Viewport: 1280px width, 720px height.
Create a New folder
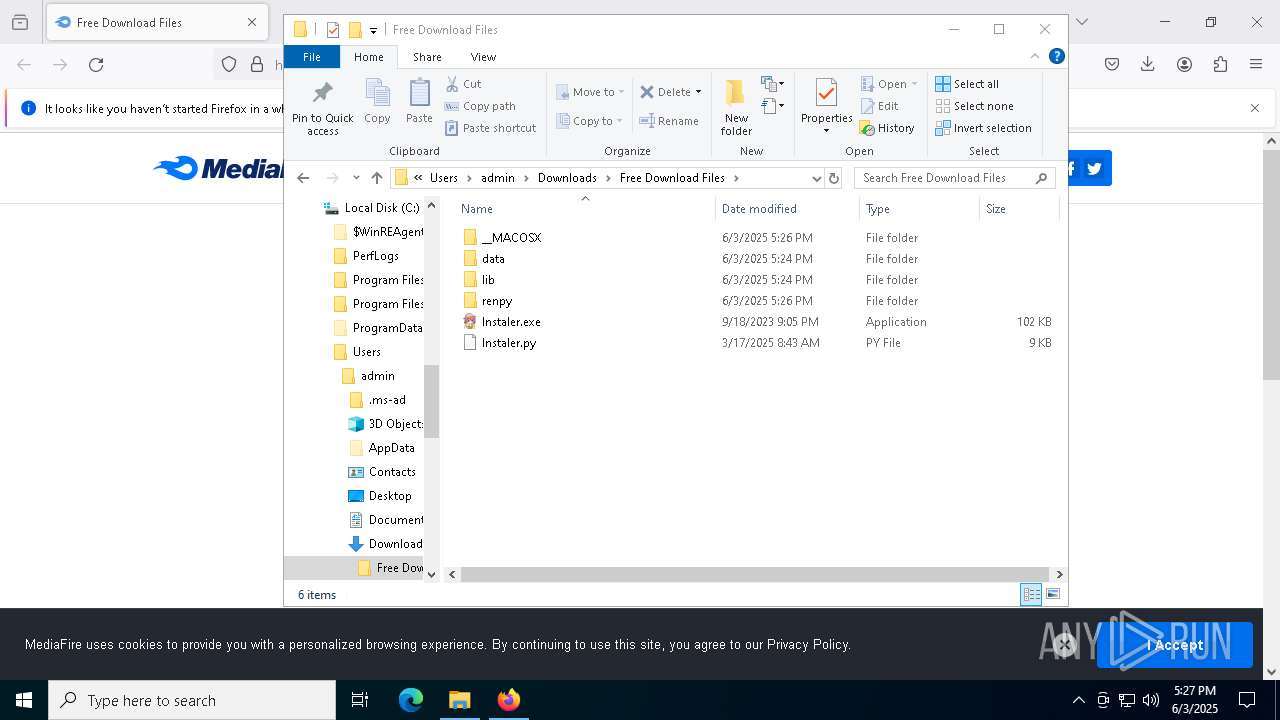(x=736, y=107)
